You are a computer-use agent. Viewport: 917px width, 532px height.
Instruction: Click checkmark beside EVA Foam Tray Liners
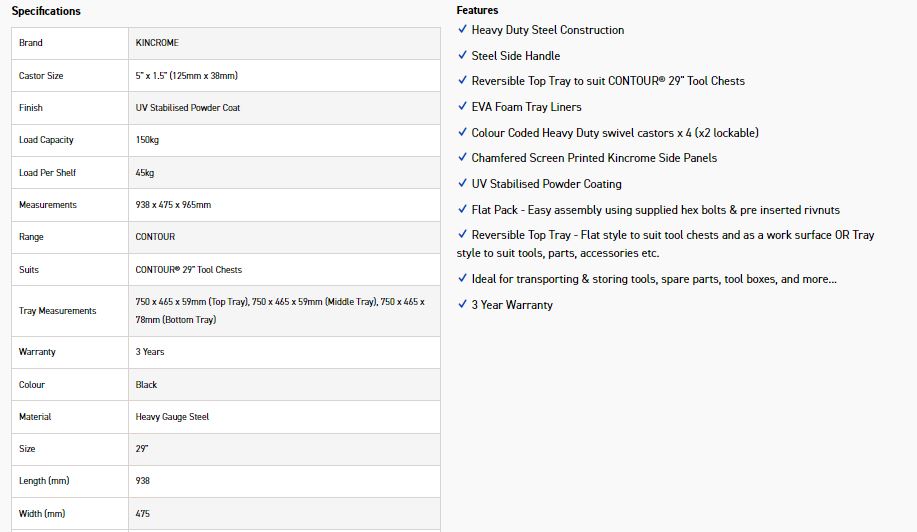point(462,106)
